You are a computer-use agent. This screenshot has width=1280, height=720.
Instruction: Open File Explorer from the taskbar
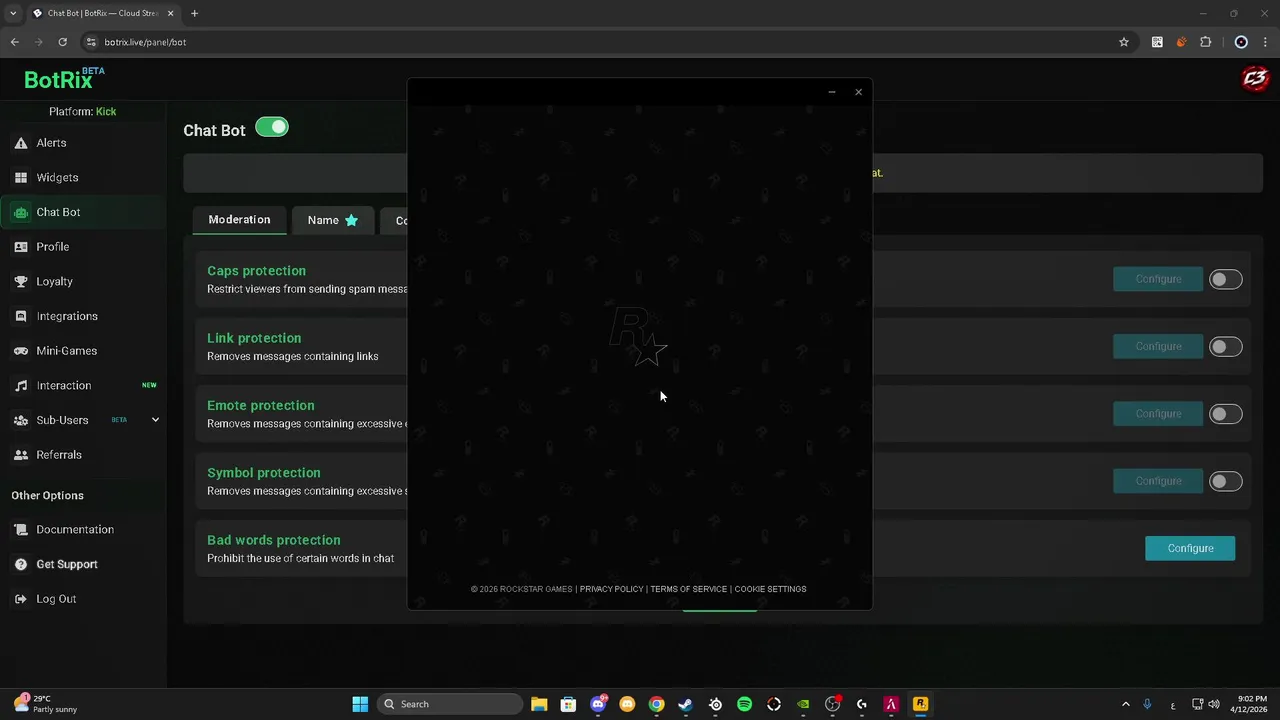539,704
